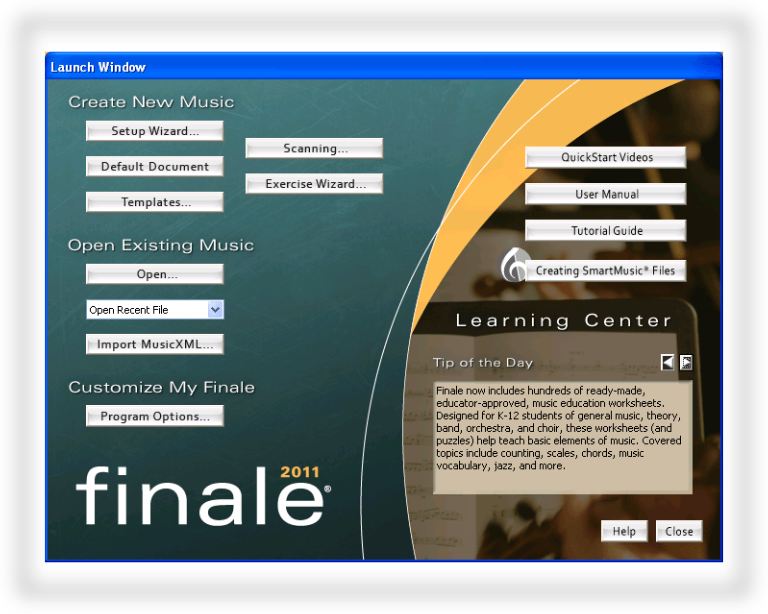Click the Help button
This screenshot has height=614, width=768.
click(624, 531)
